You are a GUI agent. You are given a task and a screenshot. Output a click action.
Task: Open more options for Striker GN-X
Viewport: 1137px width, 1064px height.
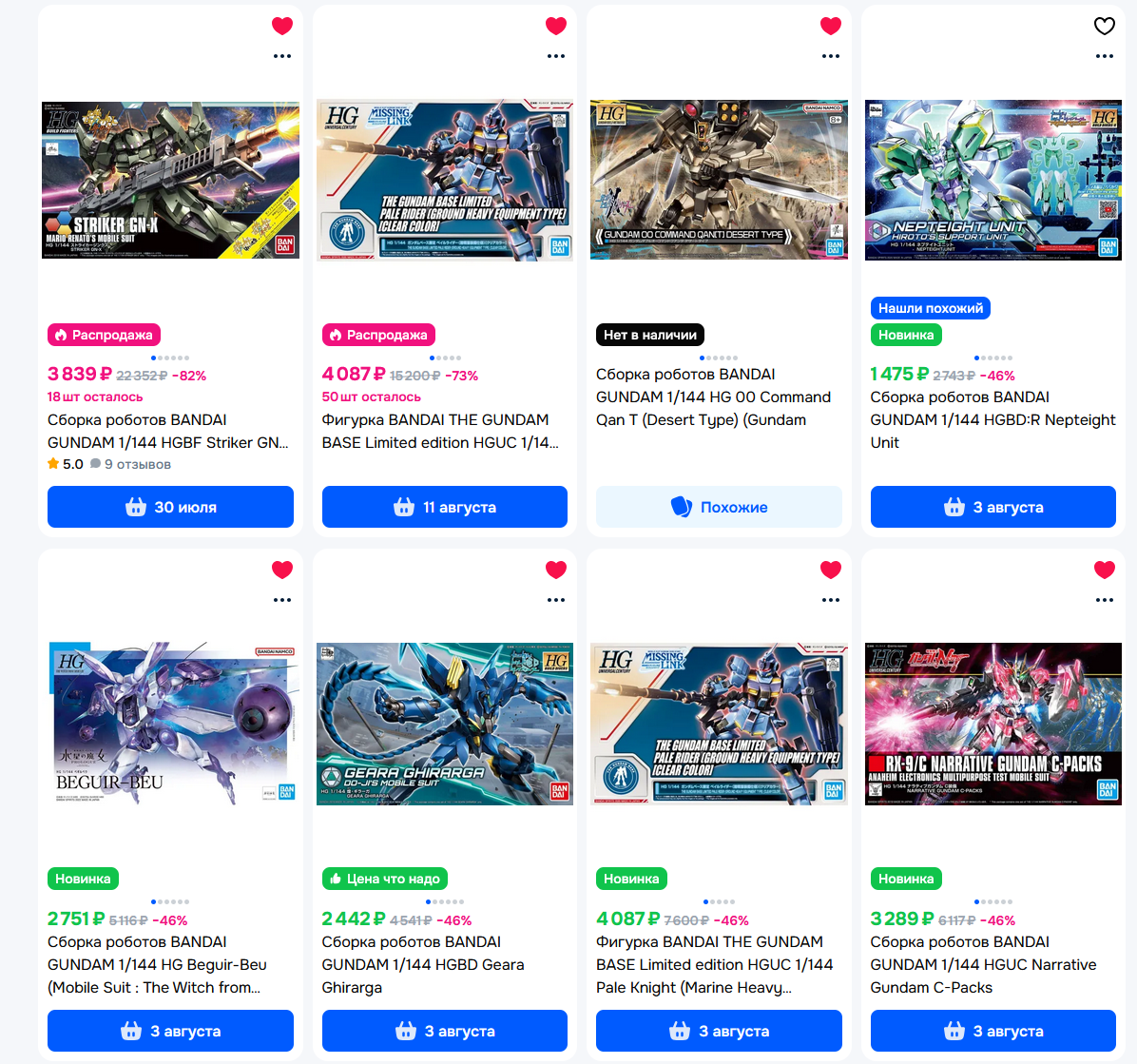[x=282, y=56]
